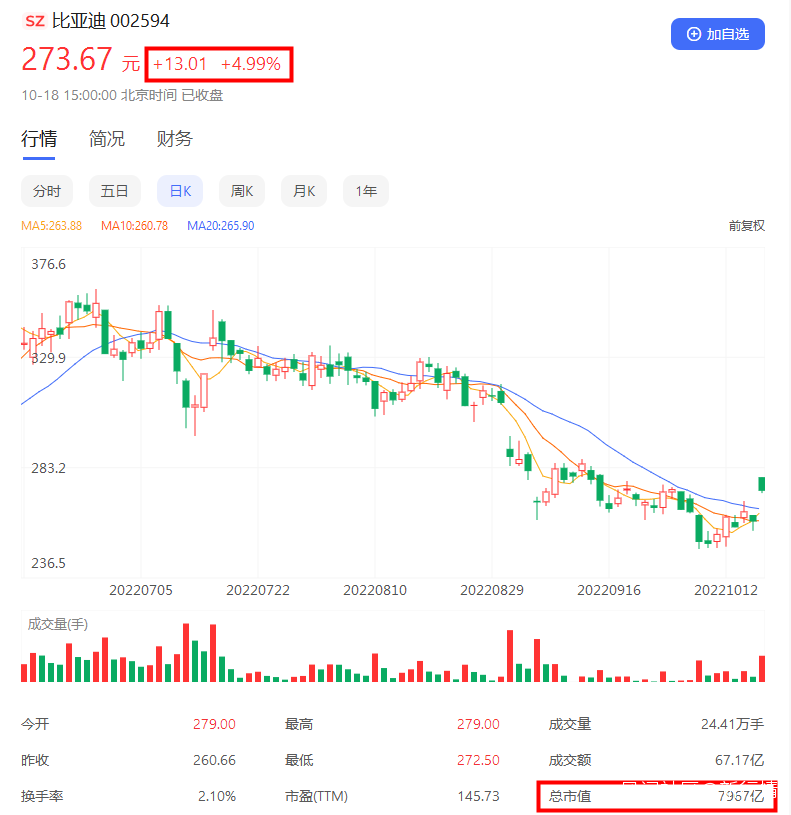Click the 总市值 label
Image resolution: width=791 pixels, height=815 pixels.
pos(570,796)
